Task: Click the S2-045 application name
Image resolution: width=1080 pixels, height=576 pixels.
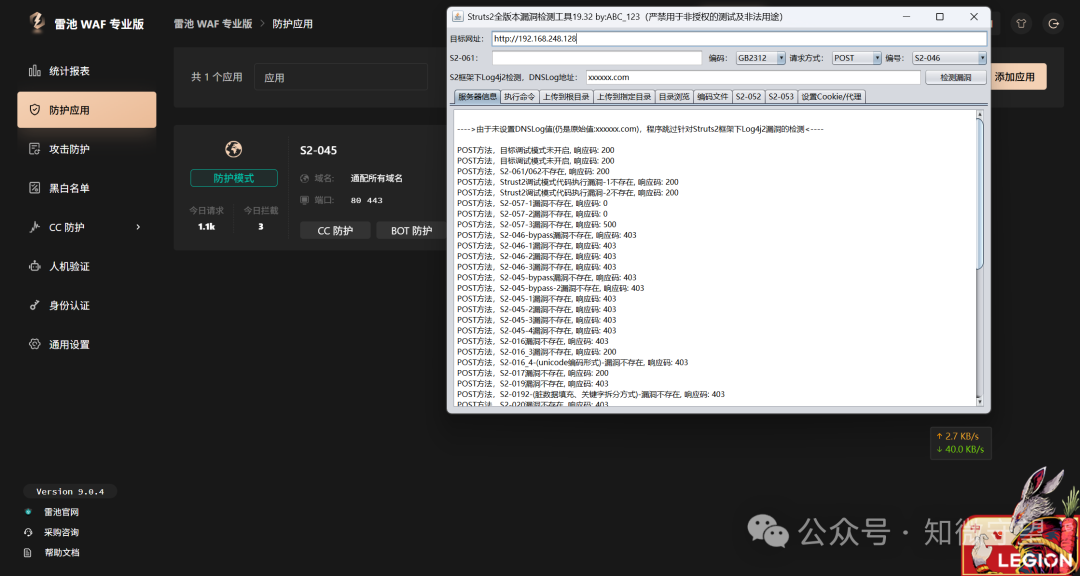Action: 318,150
